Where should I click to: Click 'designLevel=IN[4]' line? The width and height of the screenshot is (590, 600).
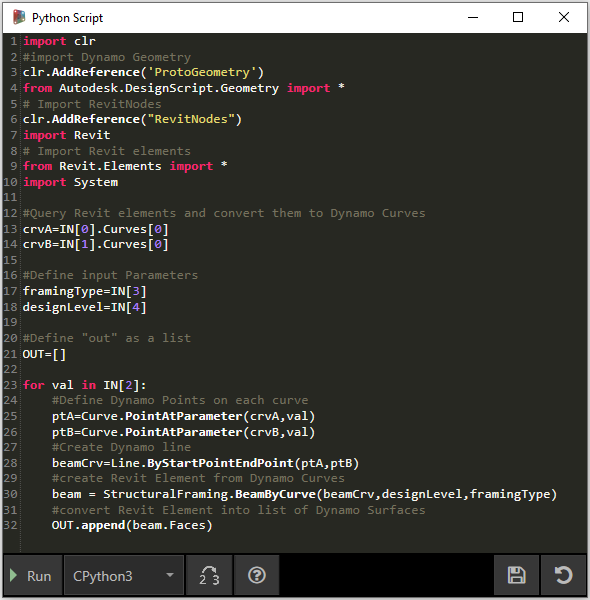(x=85, y=307)
